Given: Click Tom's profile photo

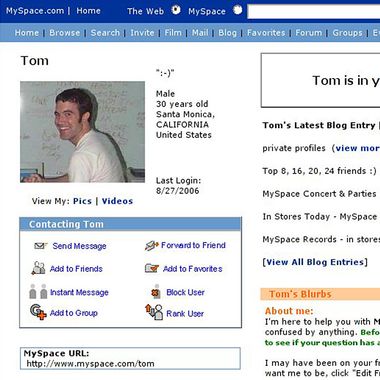Looking at the screenshot, I should click(82, 132).
